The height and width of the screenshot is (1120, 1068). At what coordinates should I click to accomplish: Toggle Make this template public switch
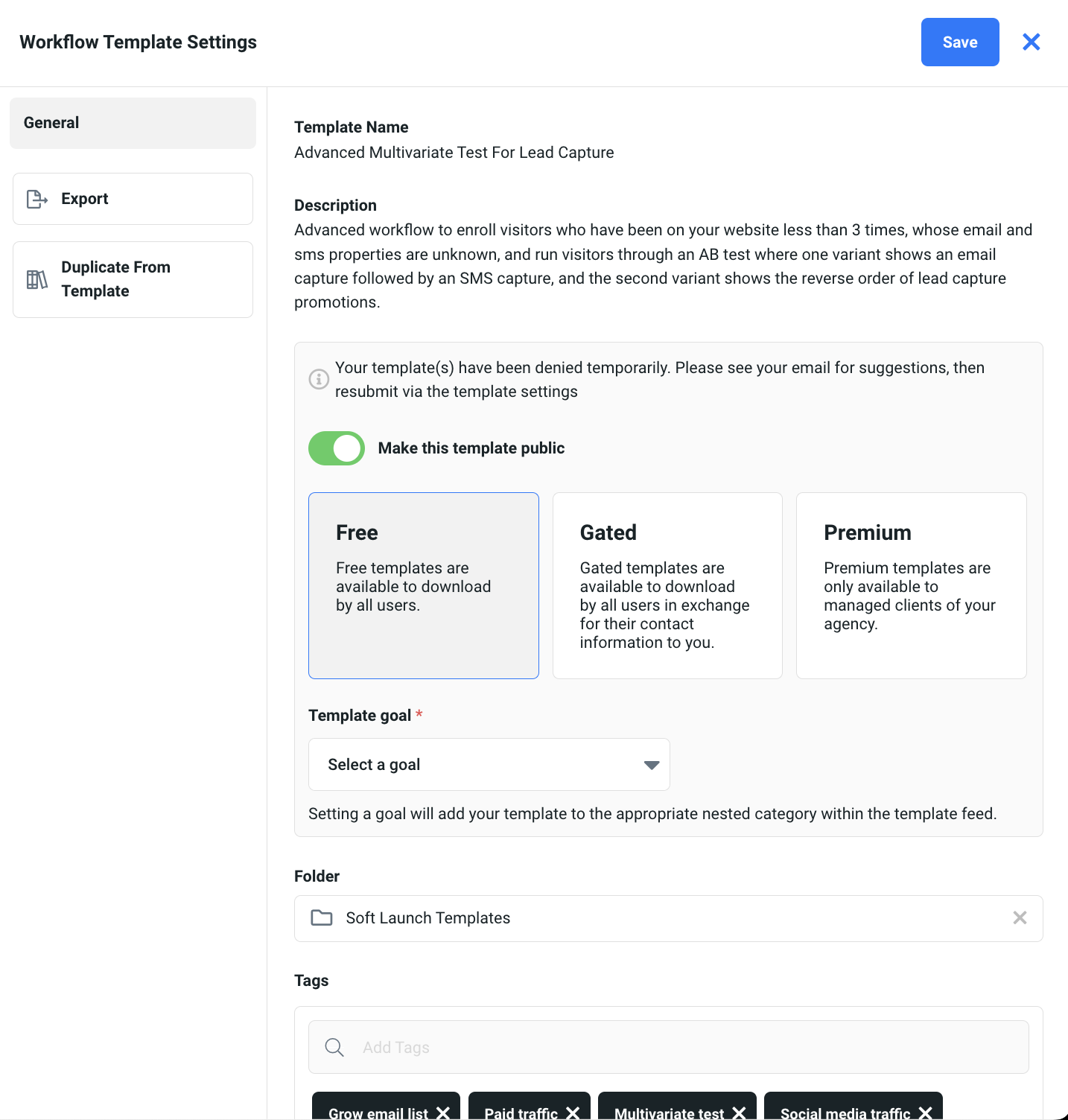point(337,448)
